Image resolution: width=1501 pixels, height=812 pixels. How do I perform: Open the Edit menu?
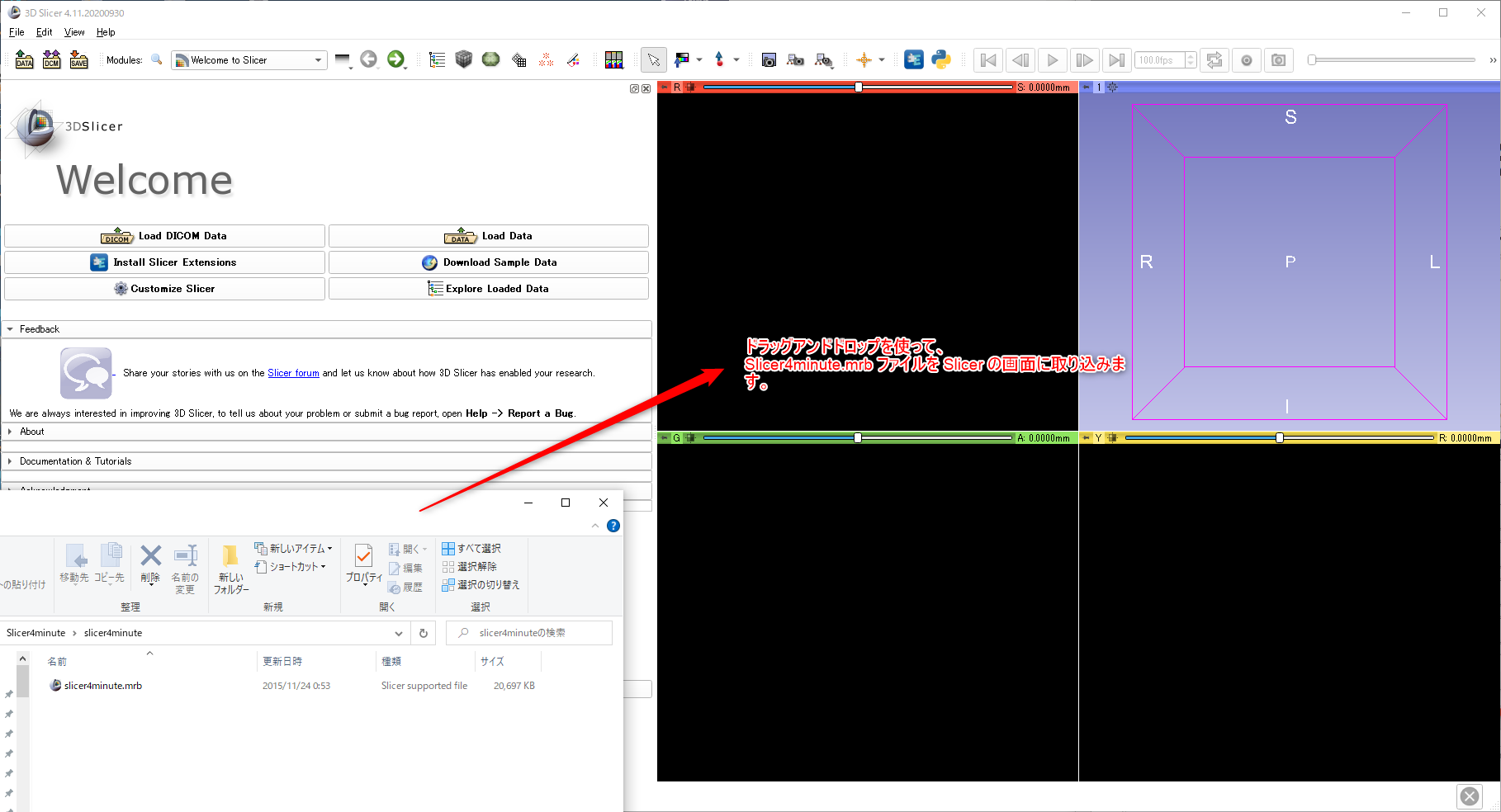point(45,32)
